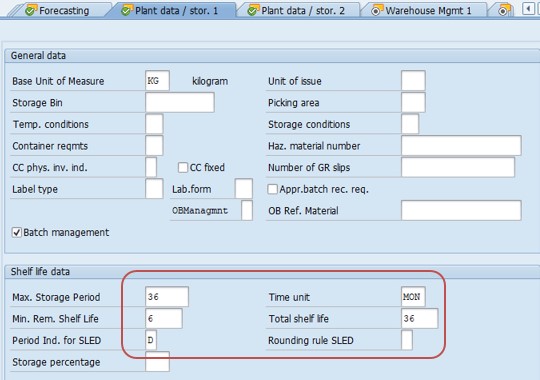Click the Label type field

pyautogui.click(x=154, y=189)
